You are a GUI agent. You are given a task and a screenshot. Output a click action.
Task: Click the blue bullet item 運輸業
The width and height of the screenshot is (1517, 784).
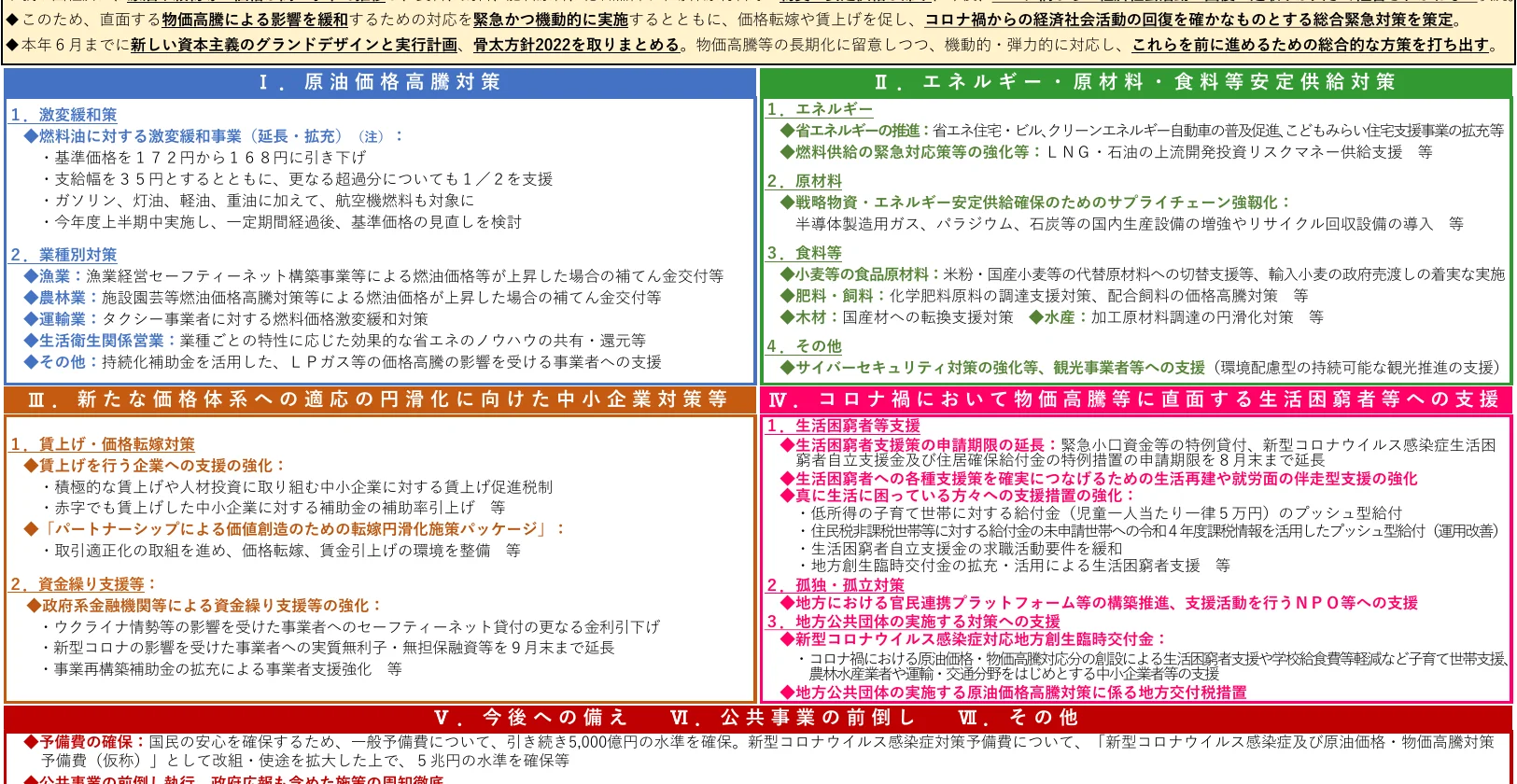(62, 319)
